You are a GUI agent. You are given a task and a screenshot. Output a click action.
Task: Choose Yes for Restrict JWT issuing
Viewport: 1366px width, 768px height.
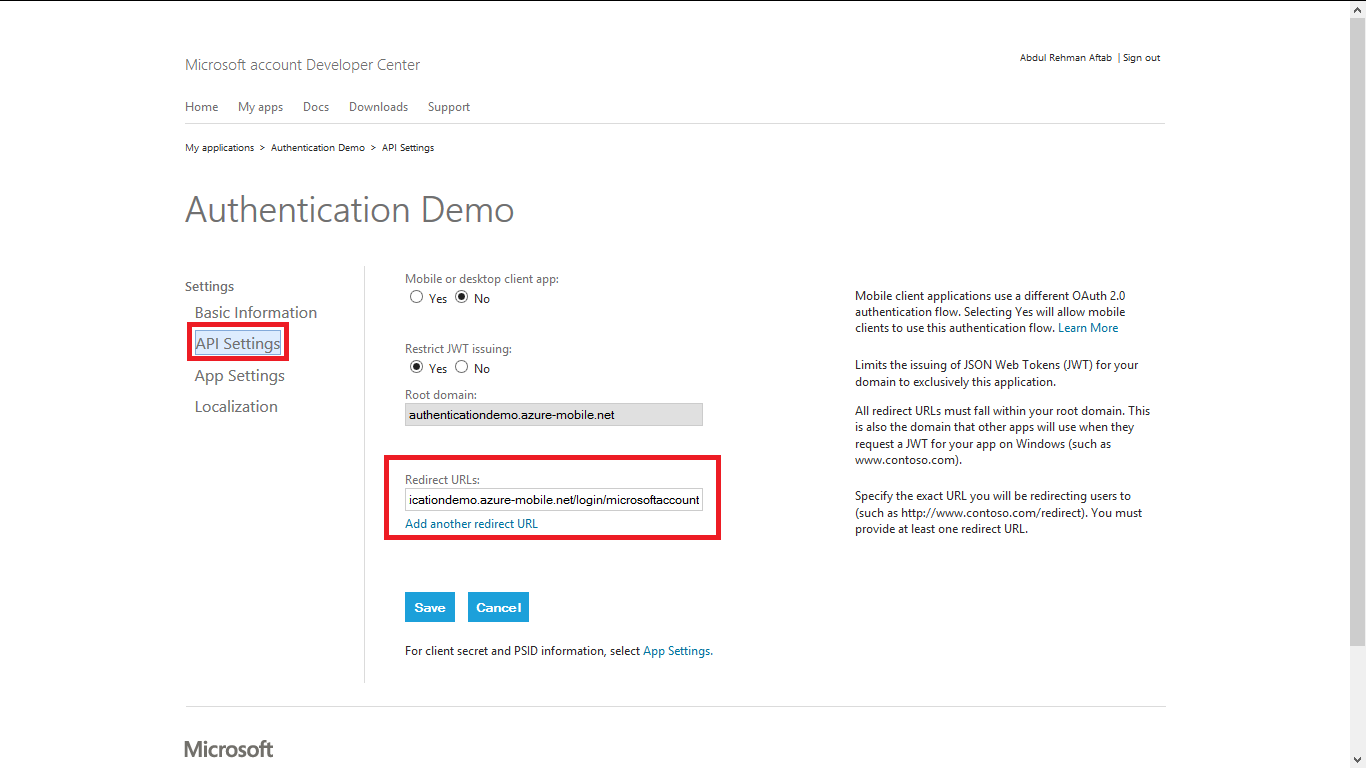coord(417,368)
